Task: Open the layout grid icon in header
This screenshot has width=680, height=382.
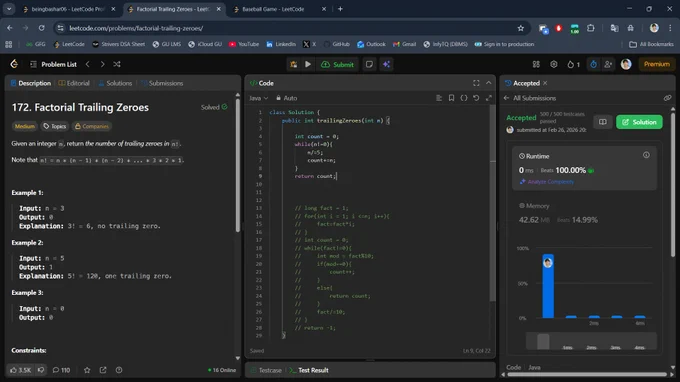Action: click(536, 64)
